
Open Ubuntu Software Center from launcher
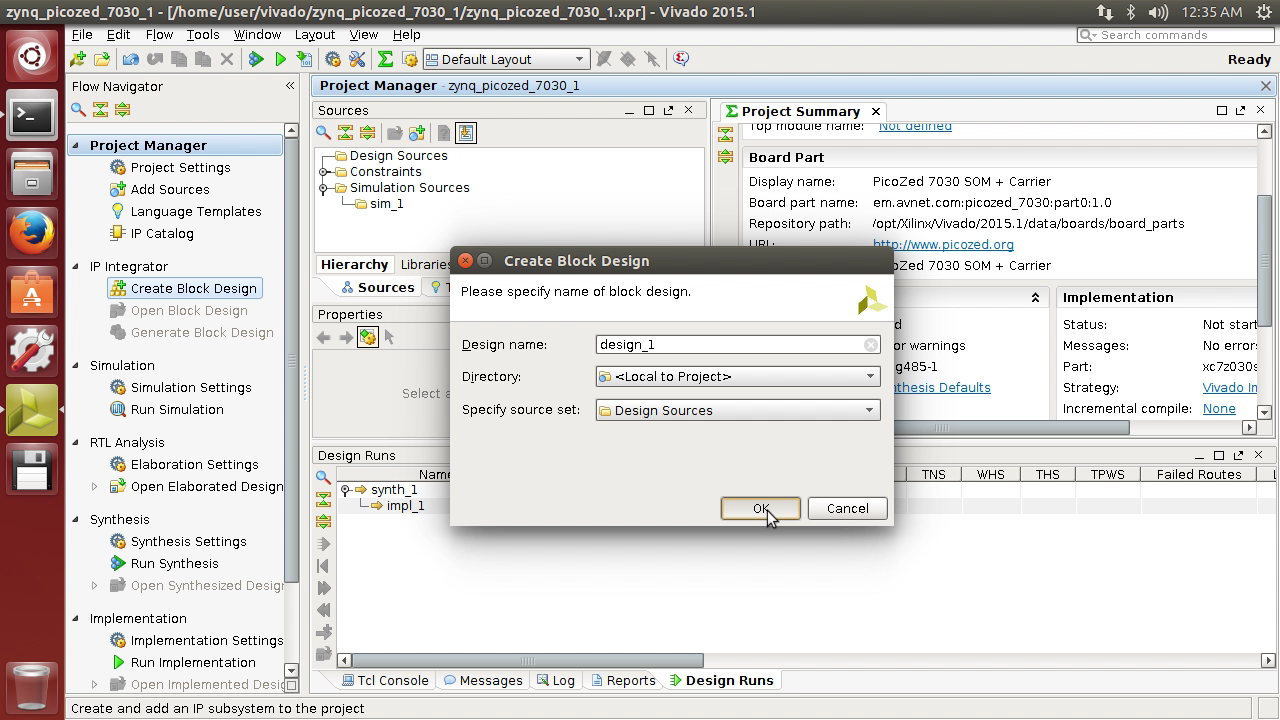click(32, 291)
